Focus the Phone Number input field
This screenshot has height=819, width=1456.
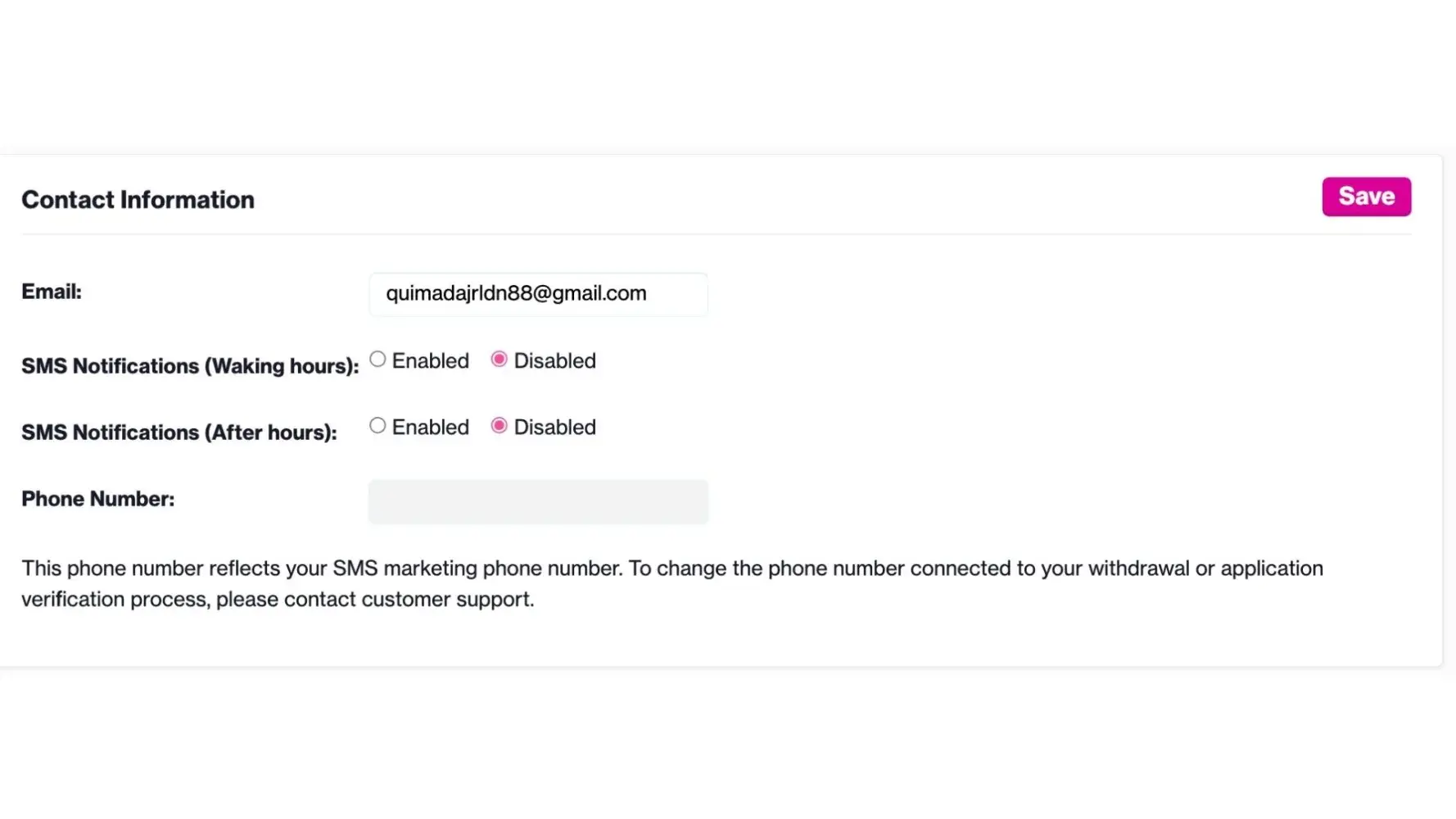[538, 501]
